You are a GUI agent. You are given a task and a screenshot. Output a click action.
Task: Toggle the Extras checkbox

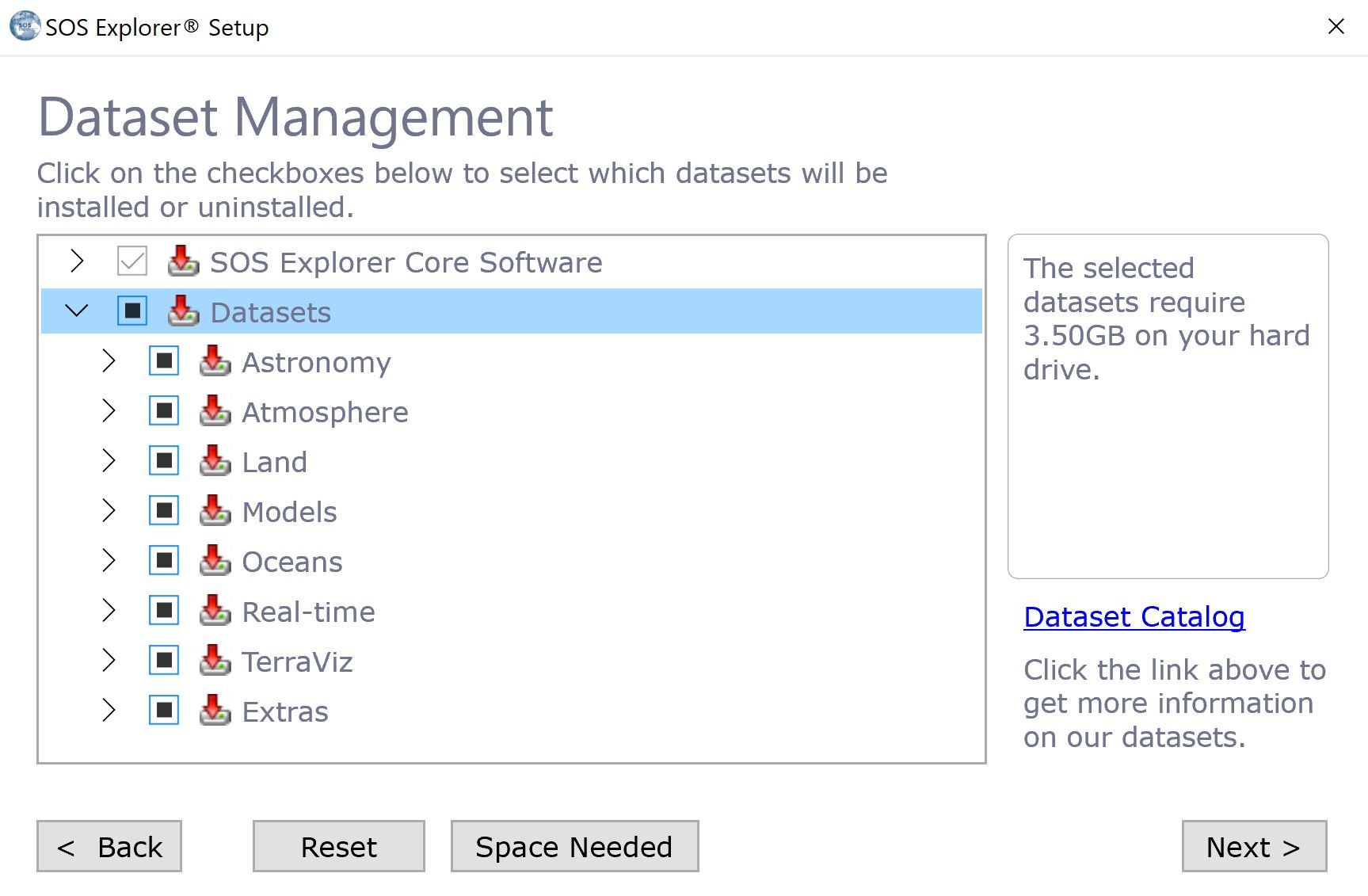[x=164, y=710]
